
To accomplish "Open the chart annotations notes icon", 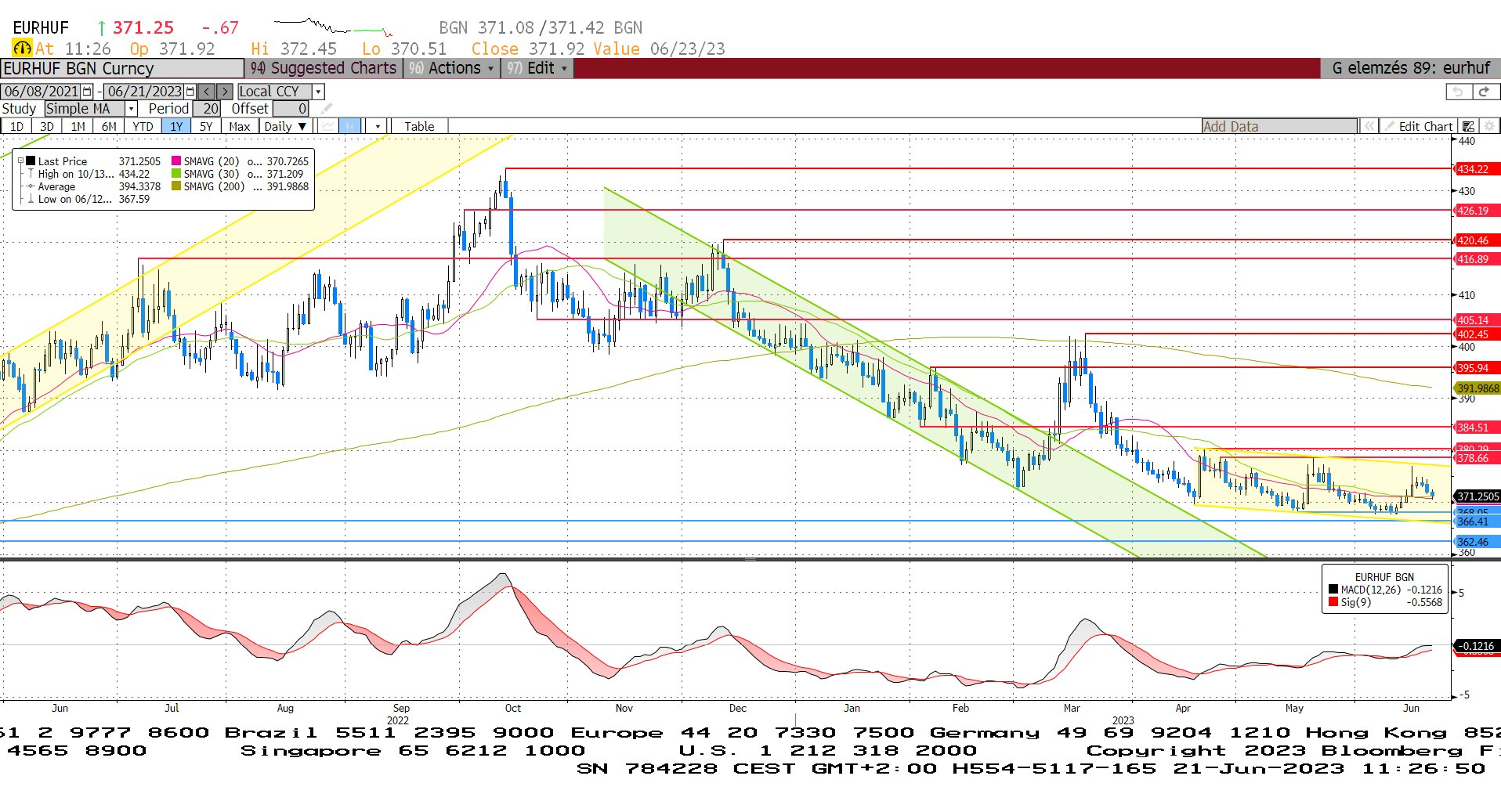I will [1469, 126].
